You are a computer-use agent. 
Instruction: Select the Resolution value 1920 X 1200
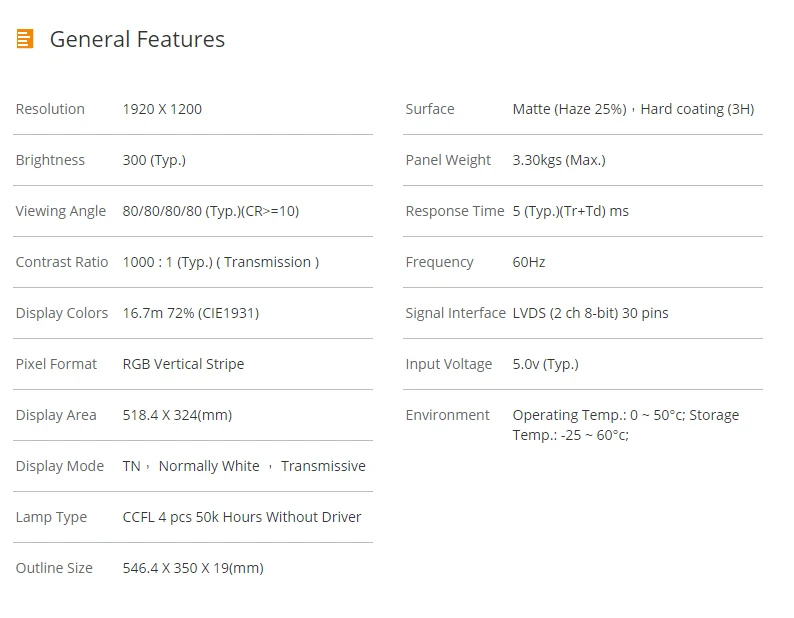[162, 109]
